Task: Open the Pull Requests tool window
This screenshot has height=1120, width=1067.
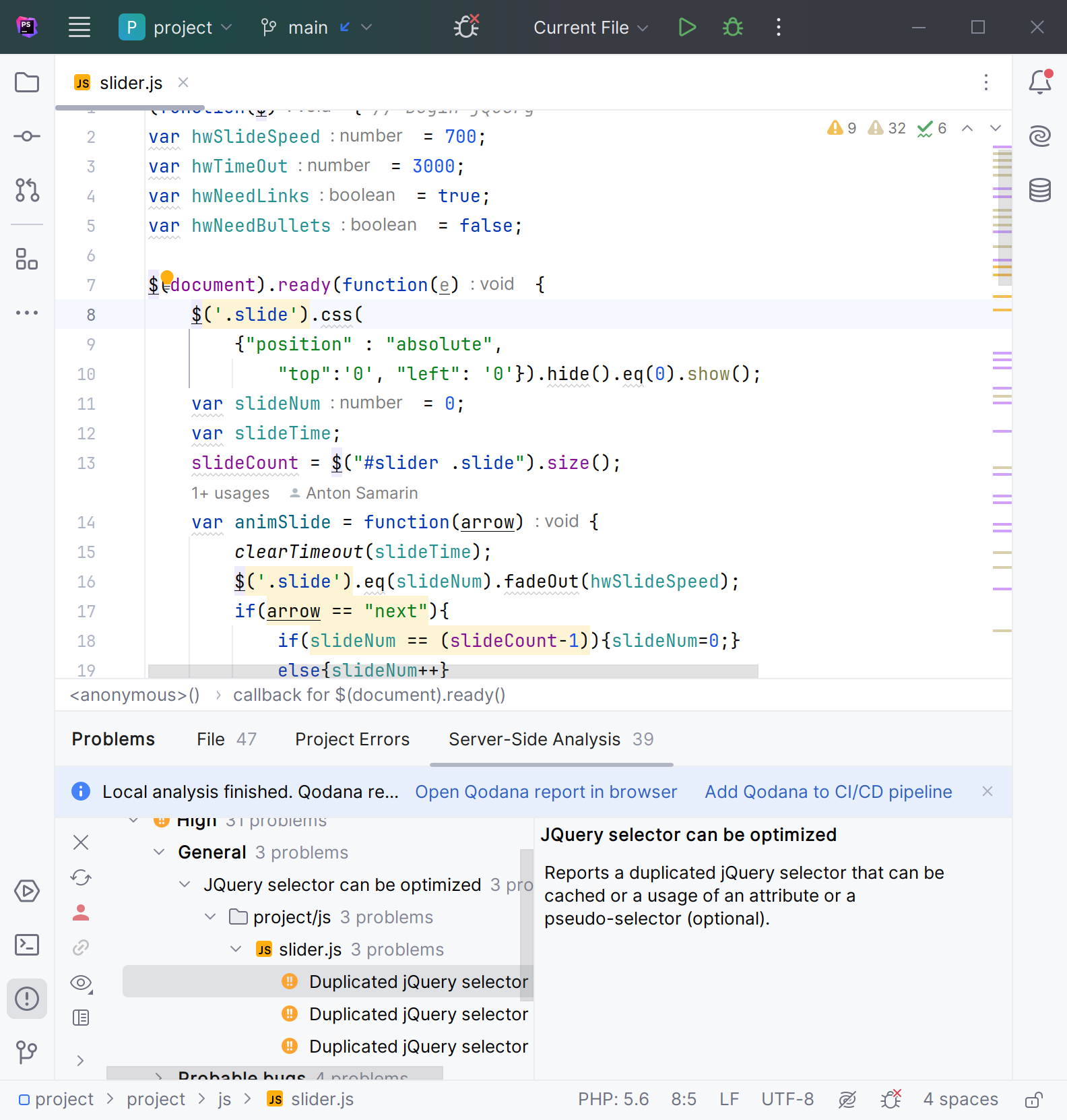Action: pyautogui.click(x=27, y=190)
